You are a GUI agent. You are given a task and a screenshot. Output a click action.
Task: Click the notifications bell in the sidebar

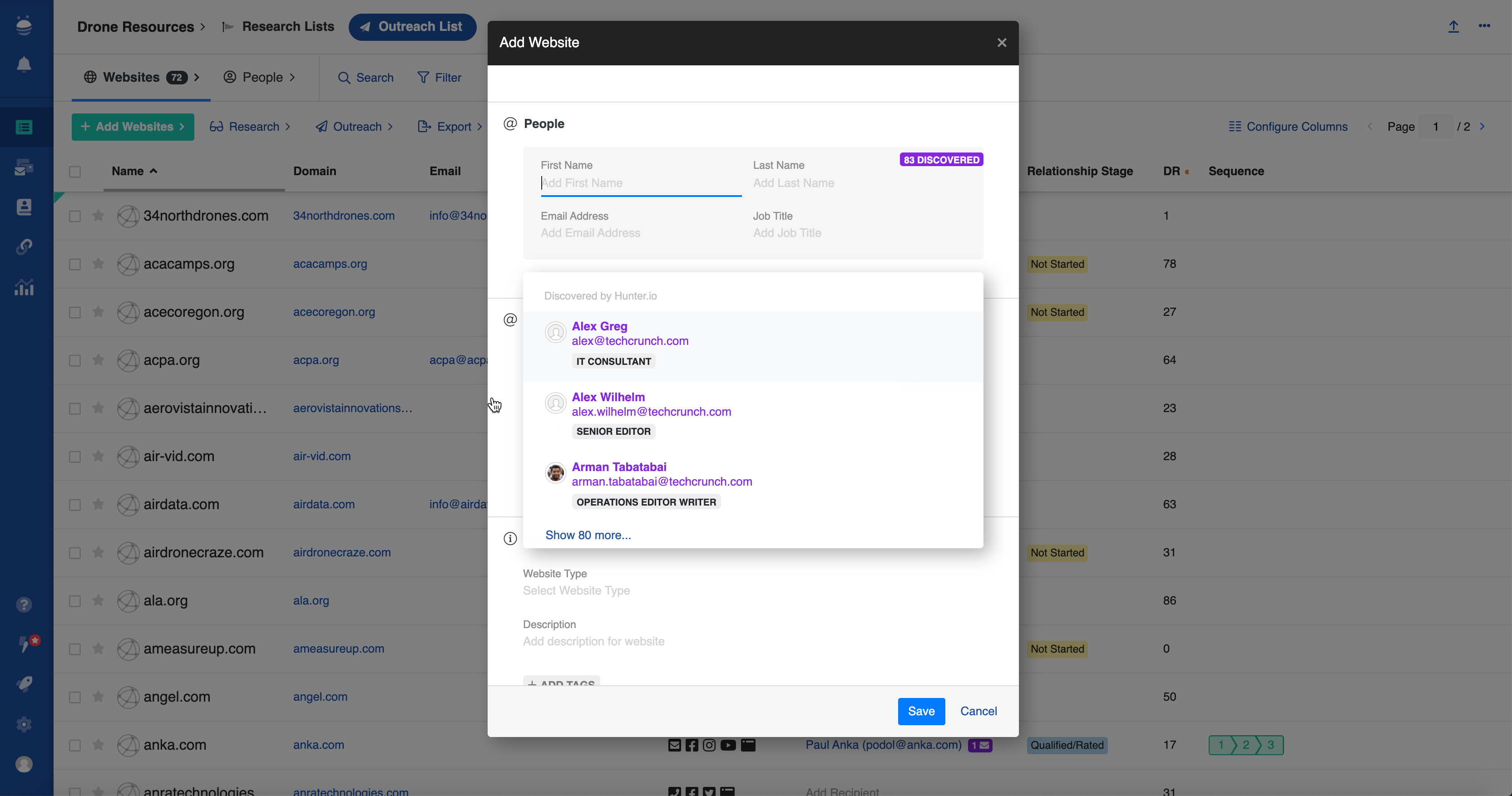tap(24, 64)
